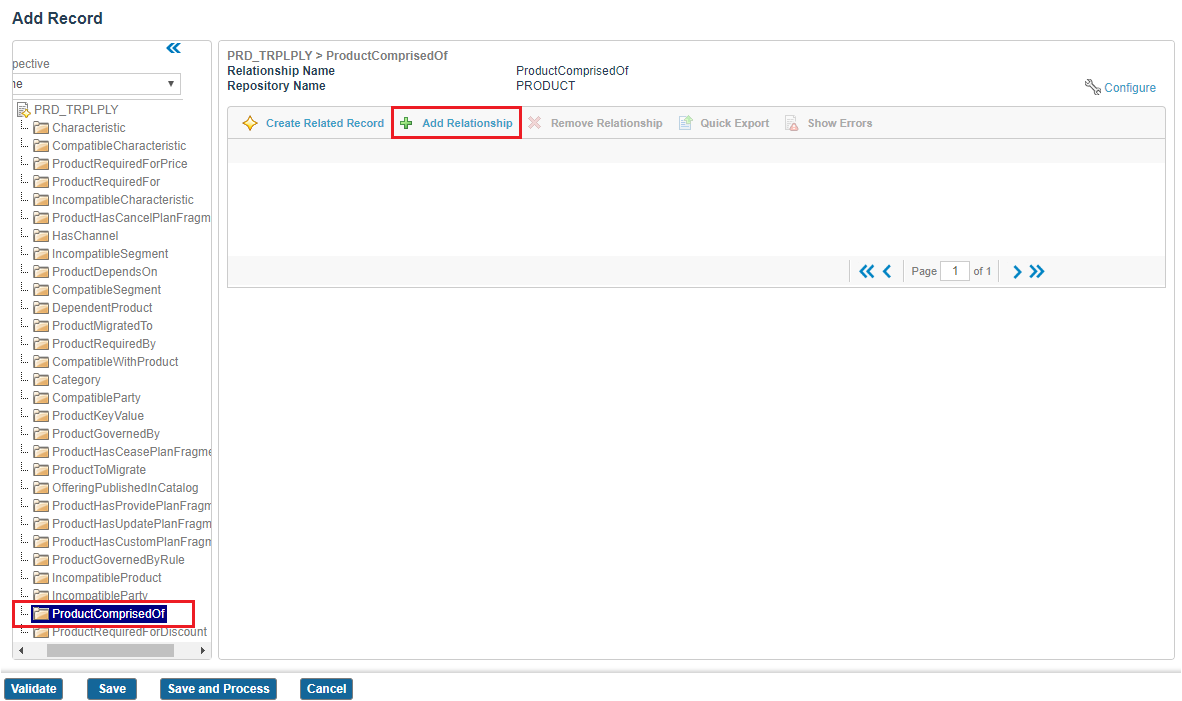
Task: Select ProductGovernedBy tree item
Action: pyautogui.click(x=106, y=434)
